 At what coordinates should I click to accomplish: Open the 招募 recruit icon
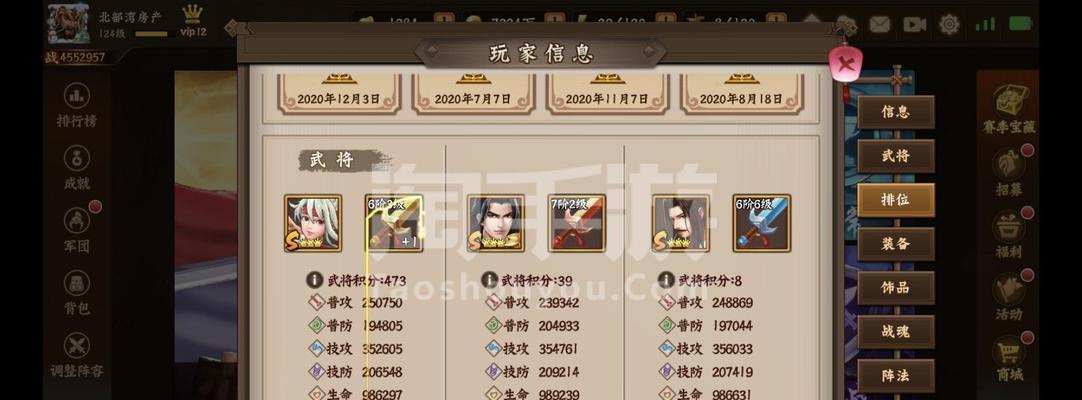(1009, 170)
